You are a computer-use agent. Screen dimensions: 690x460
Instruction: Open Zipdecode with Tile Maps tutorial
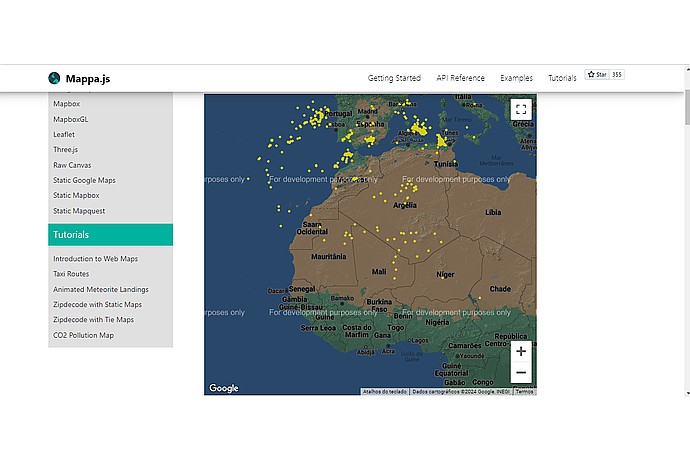pos(93,320)
